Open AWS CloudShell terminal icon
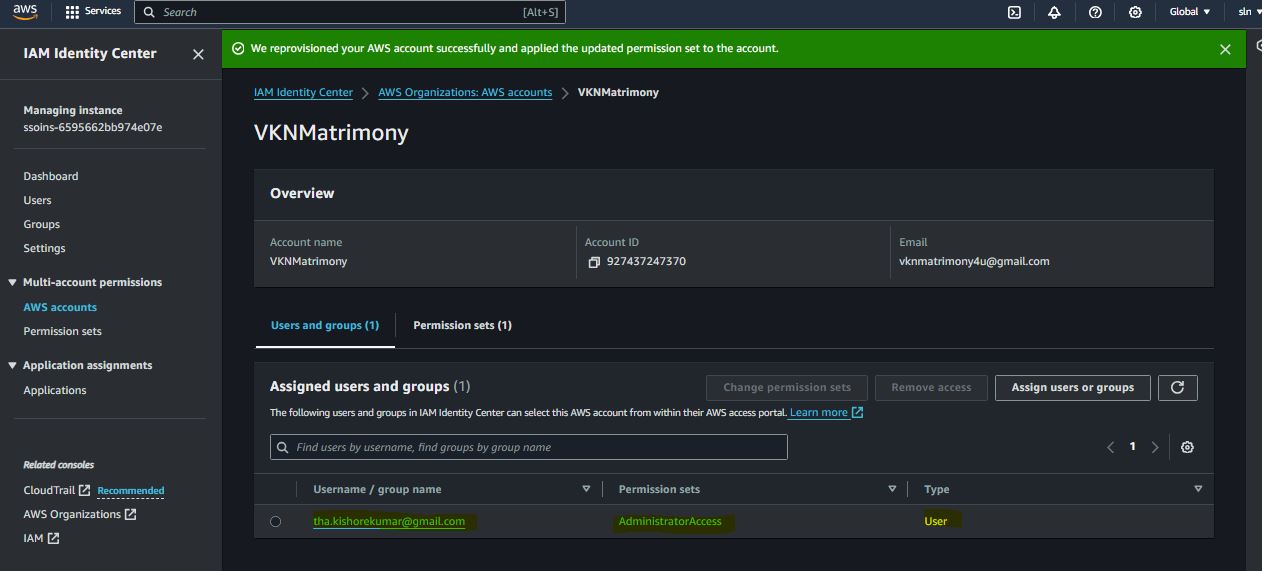 coord(1014,12)
